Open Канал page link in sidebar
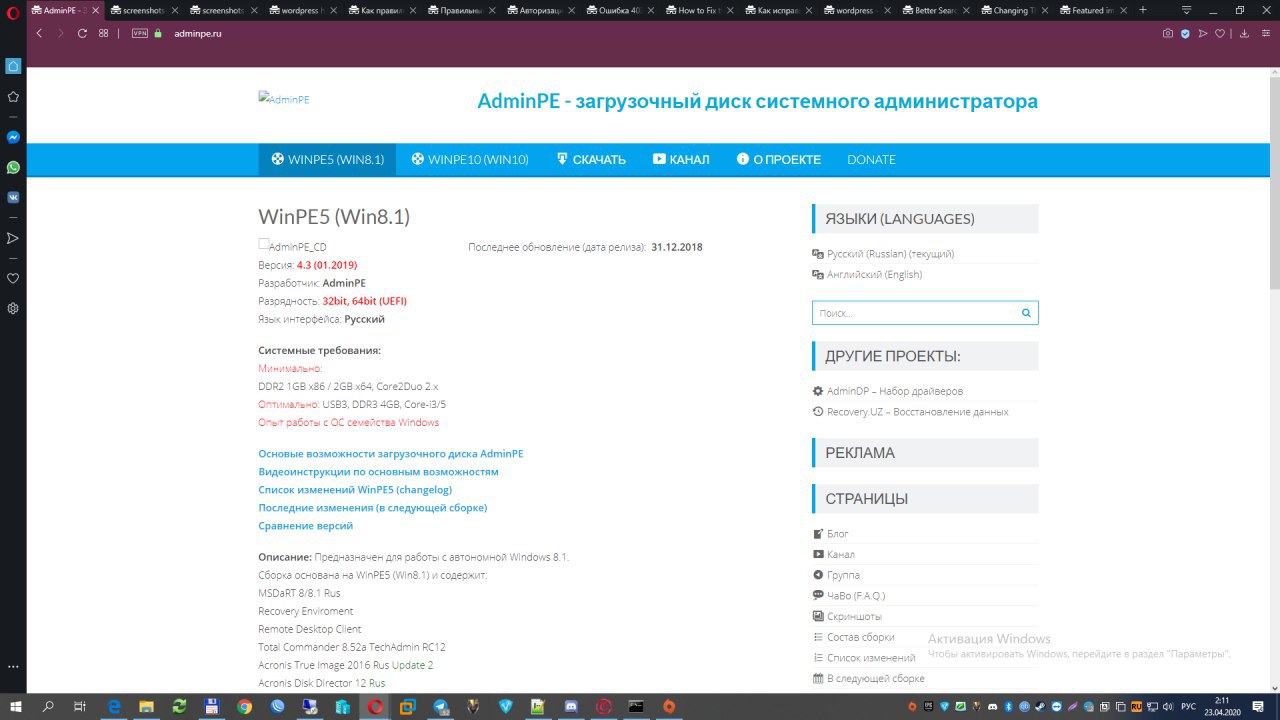The image size is (1280, 720). (x=840, y=554)
